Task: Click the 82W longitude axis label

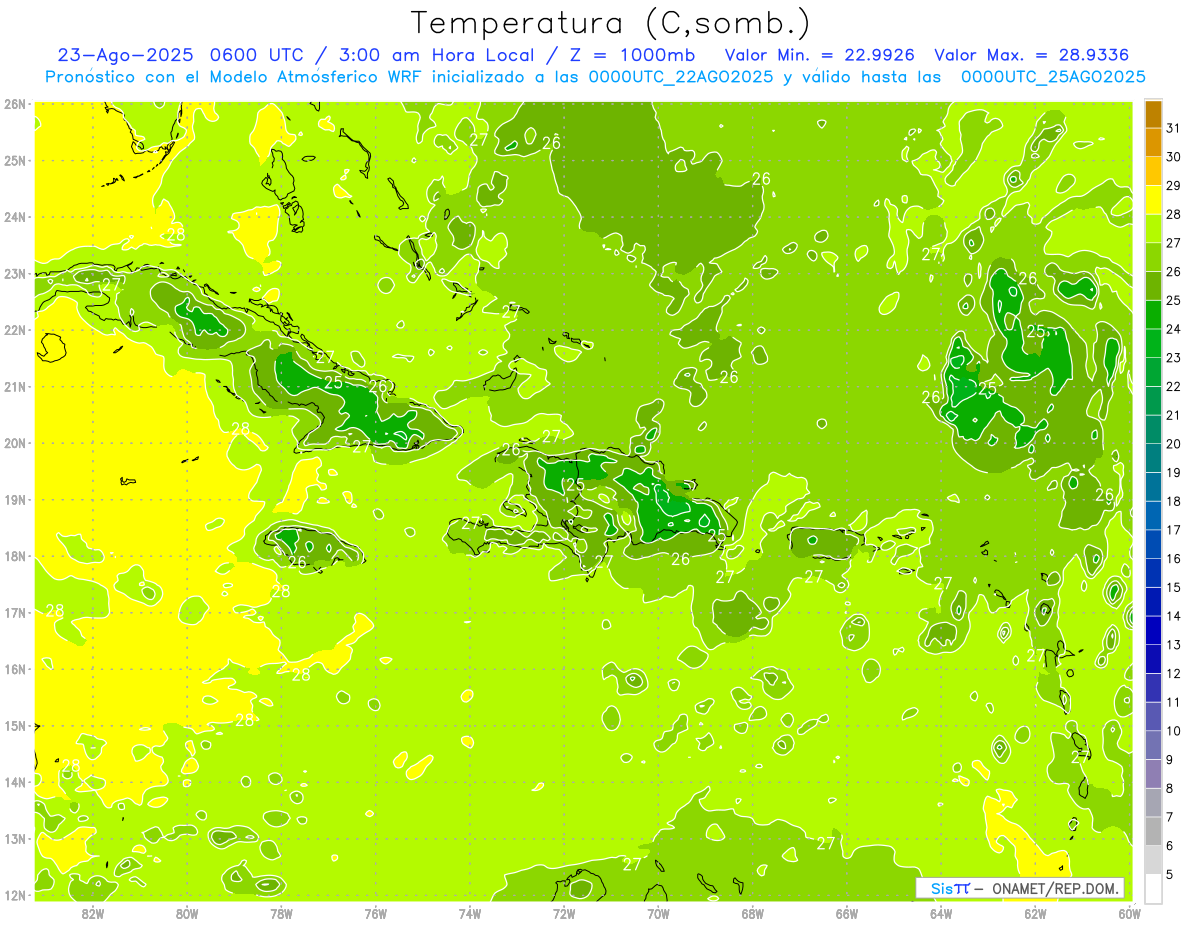Action: (92, 913)
